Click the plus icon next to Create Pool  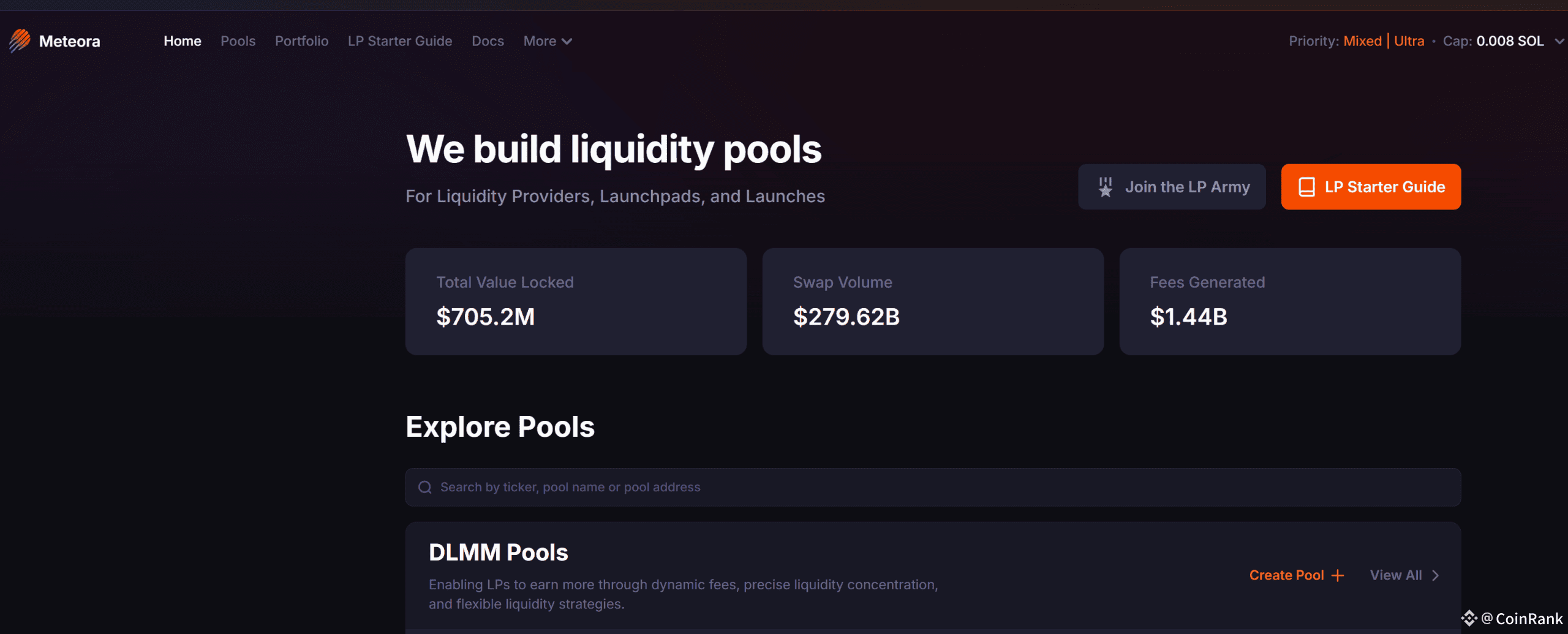(1338, 575)
